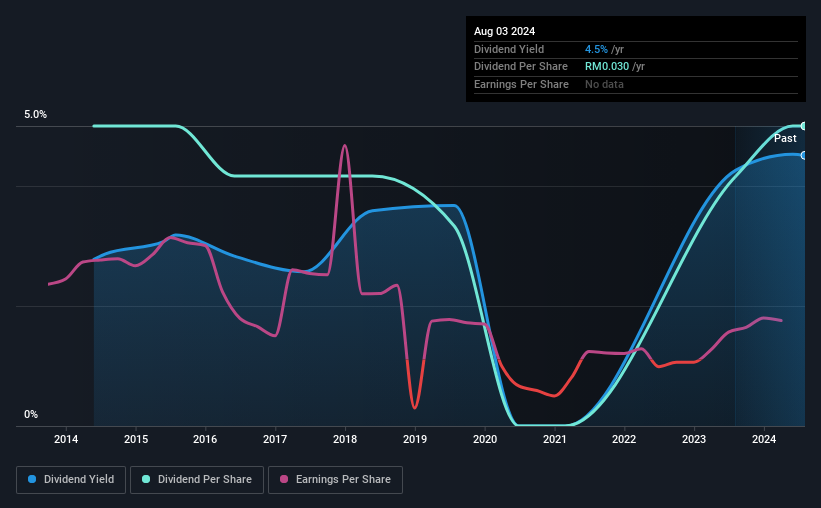The image size is (821, 508).
Task: Toggle the Earnings Per Share legend series
Action: [335, 480]
